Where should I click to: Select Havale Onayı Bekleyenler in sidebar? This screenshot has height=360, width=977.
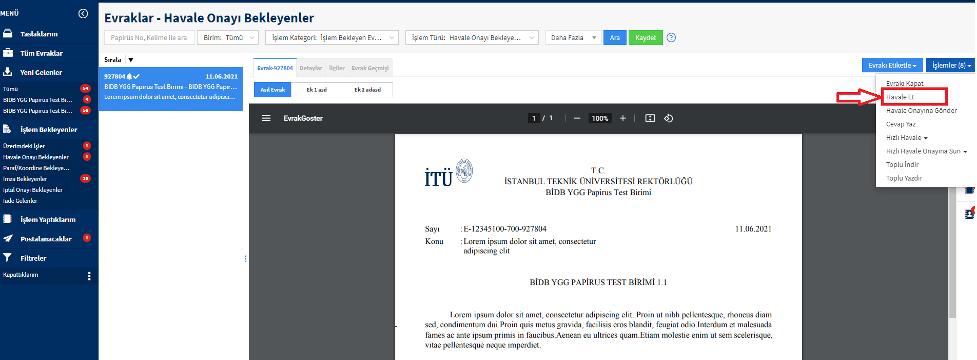coord(36,157)
